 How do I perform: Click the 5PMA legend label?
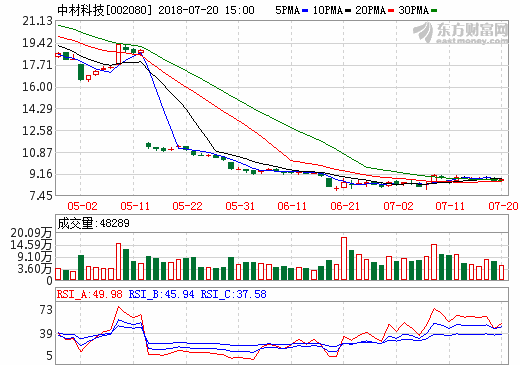tap(288, 10)
